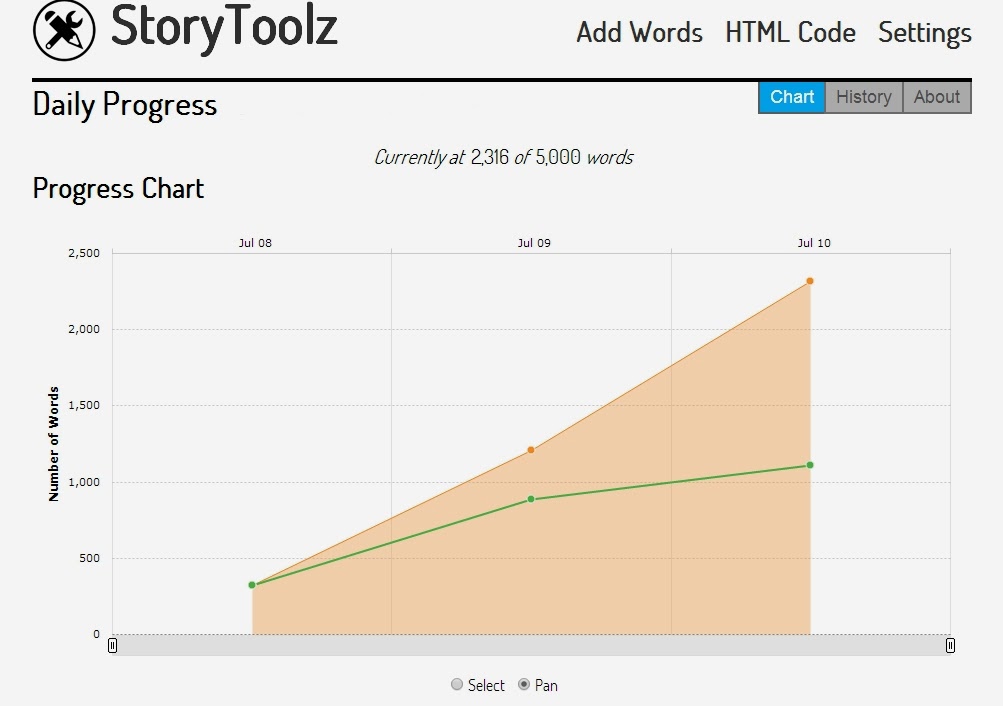Screen dimensions: 1003x706
Task: Click the StoryToolz site title
Action: [224, 28]
